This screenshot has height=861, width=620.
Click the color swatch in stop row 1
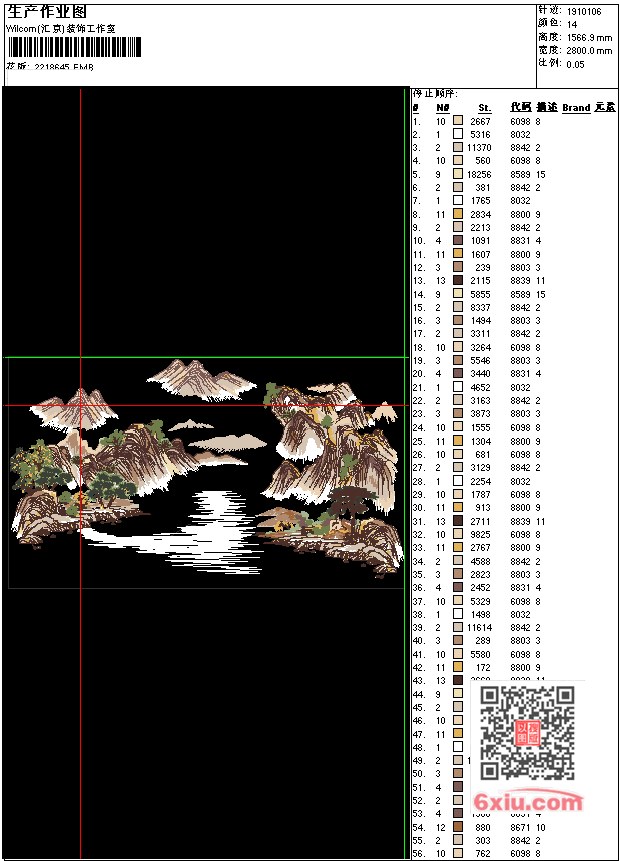458,120
